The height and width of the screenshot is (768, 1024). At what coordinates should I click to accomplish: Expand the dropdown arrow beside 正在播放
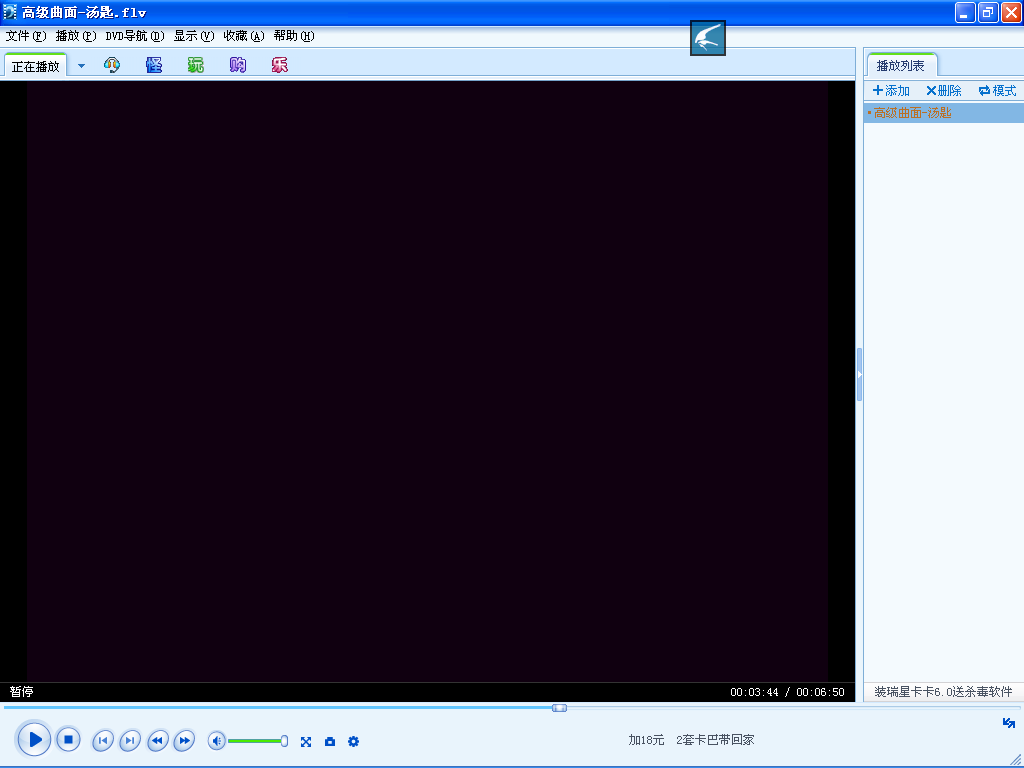[x=81, y=65]
